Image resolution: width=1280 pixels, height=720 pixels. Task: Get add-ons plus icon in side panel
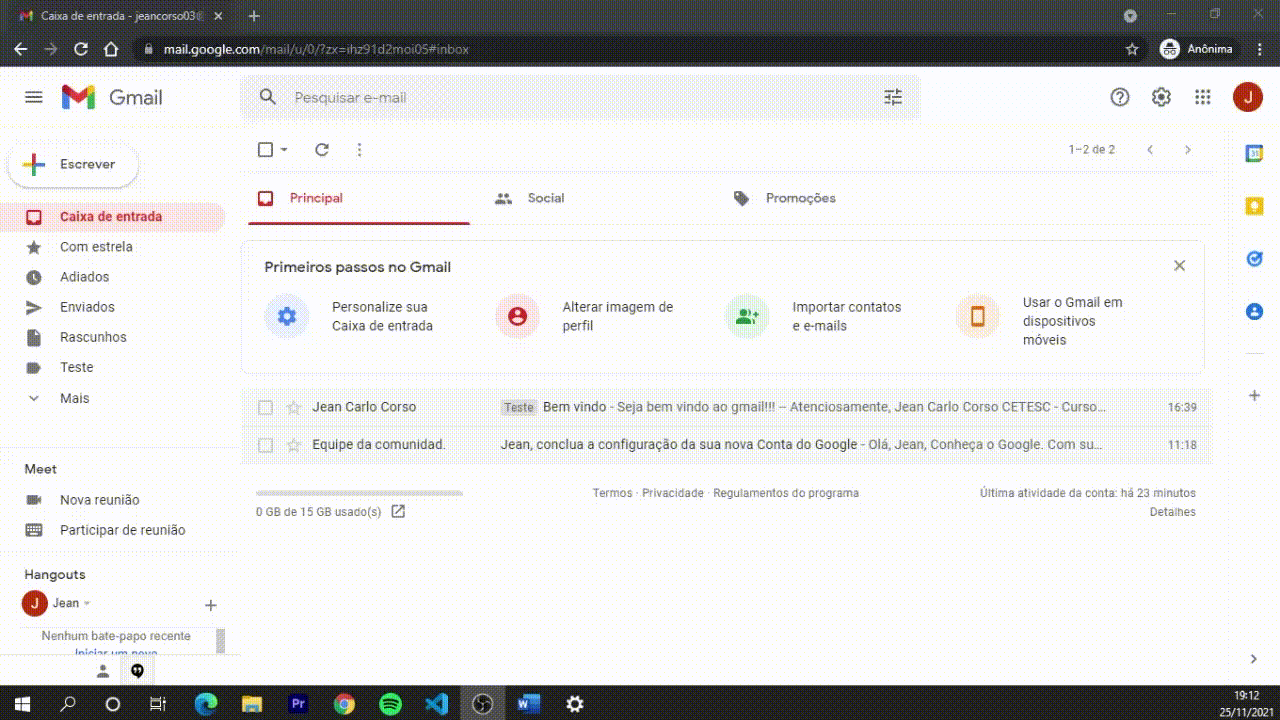point(1254,396)
